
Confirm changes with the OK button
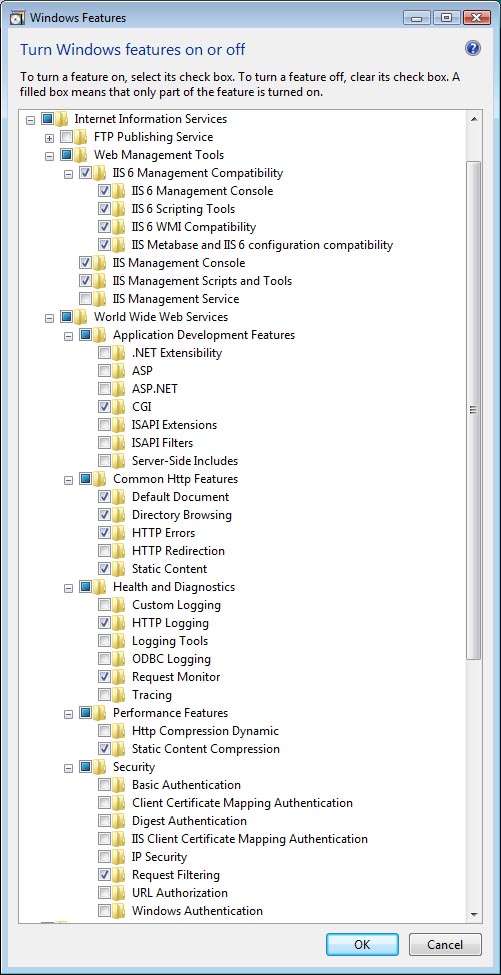click(362, 945)
